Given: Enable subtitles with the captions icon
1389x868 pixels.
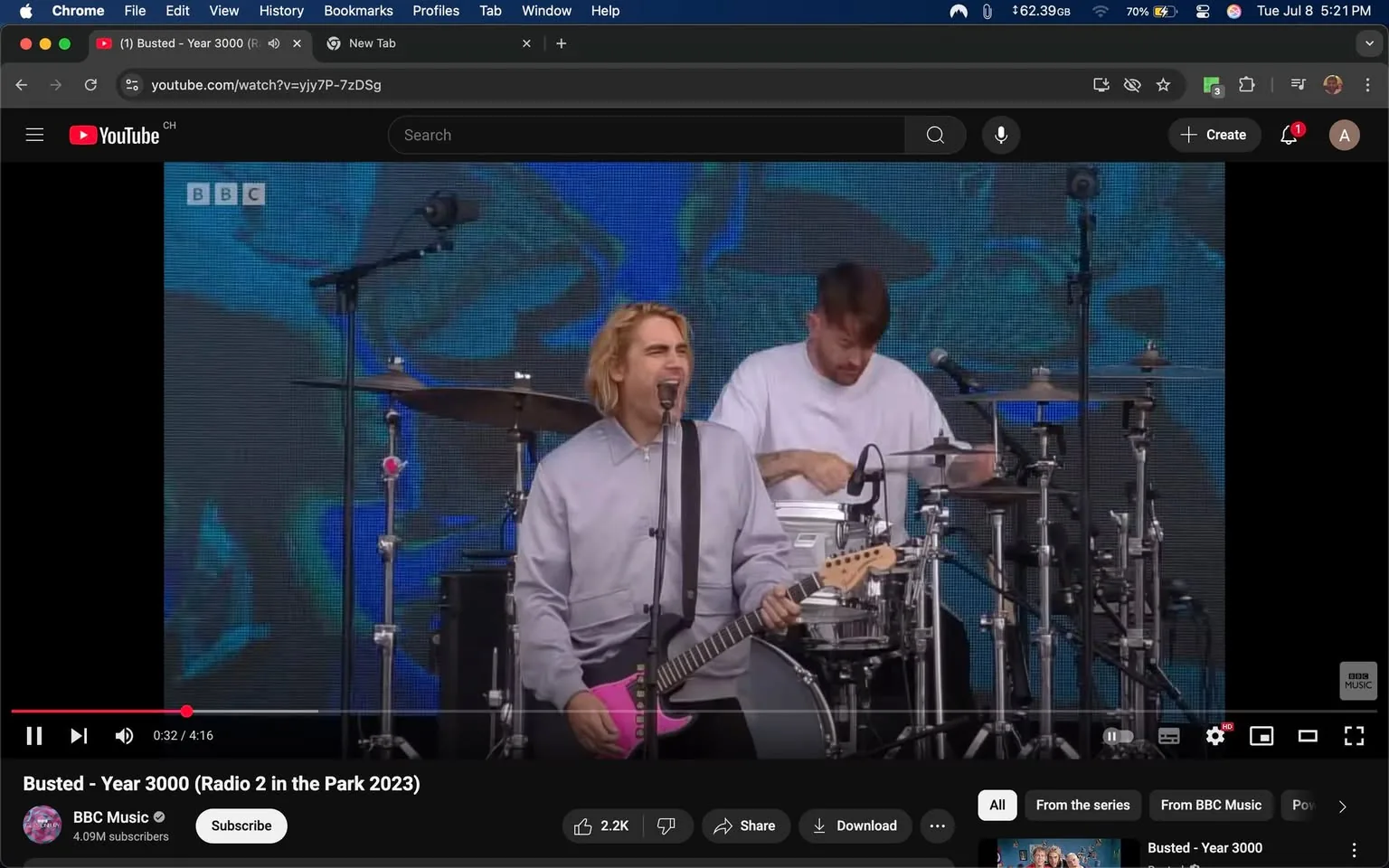Looking at the screenshot, I should tap(1168, 735).
